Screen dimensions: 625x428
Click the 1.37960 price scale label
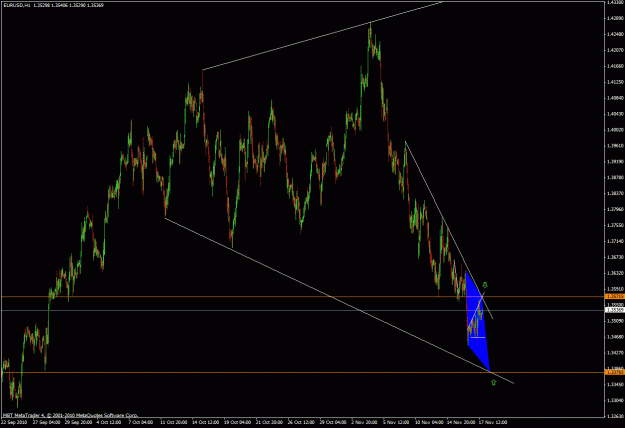pos(615,209)
